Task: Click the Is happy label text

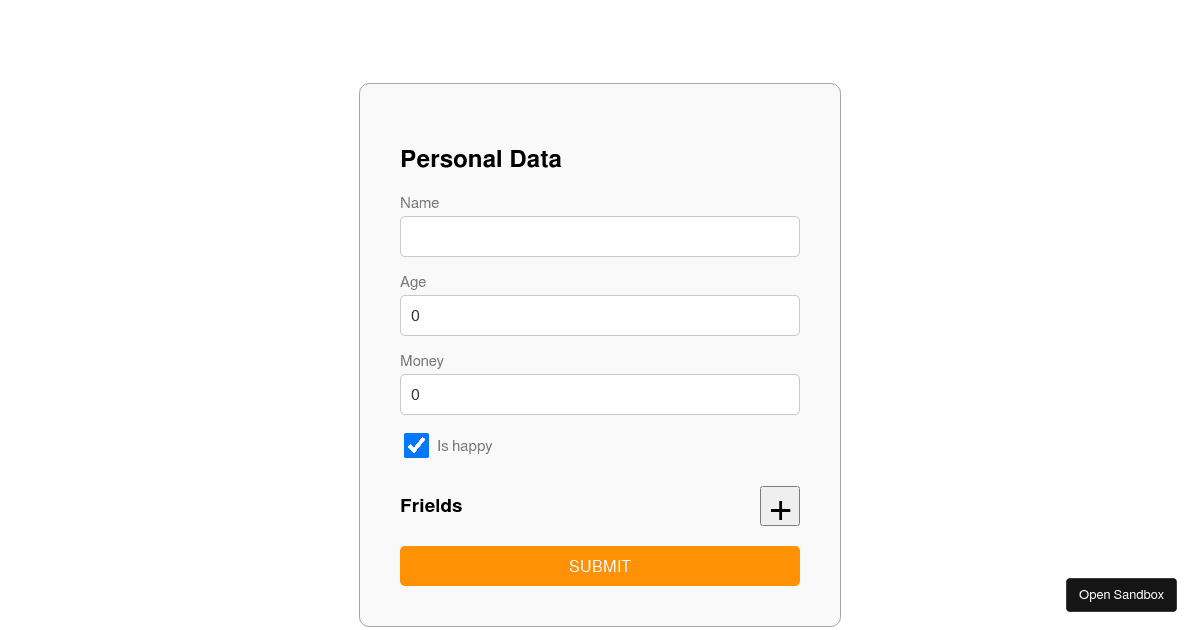Action: [x=464, y=446]
